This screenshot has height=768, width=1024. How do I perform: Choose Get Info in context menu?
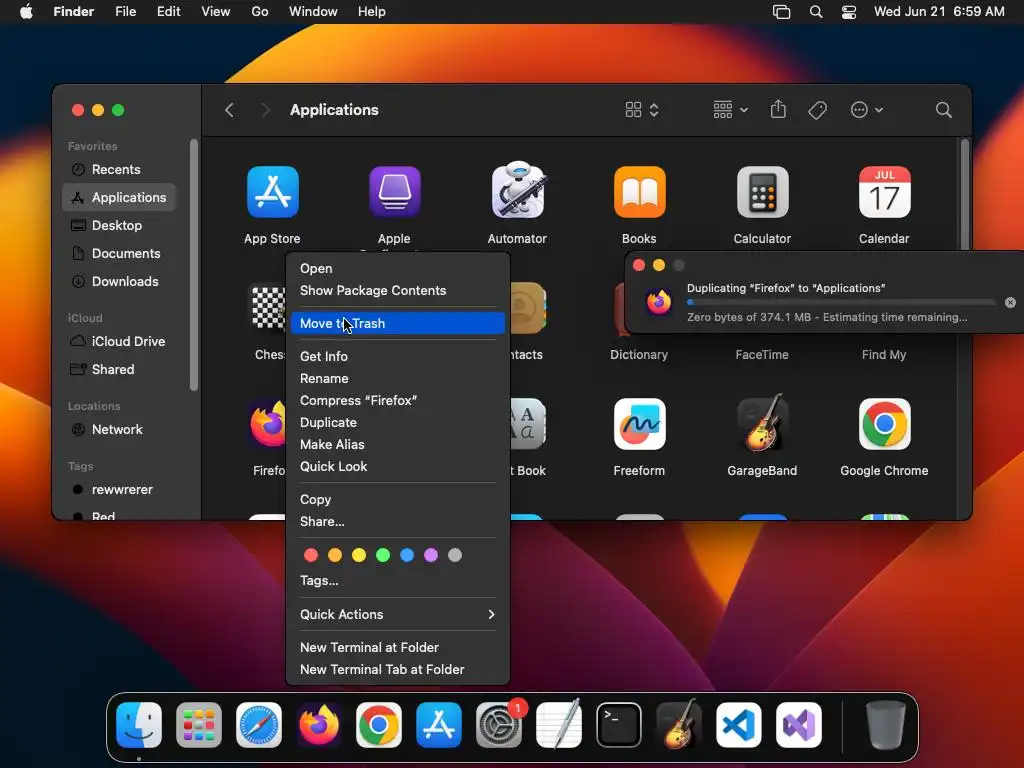point(398,357)
